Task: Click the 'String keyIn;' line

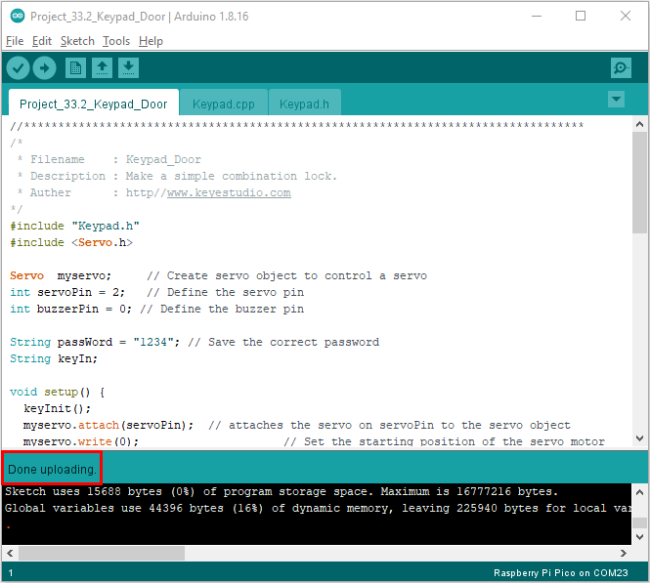Action: click(x=54, y=359)
